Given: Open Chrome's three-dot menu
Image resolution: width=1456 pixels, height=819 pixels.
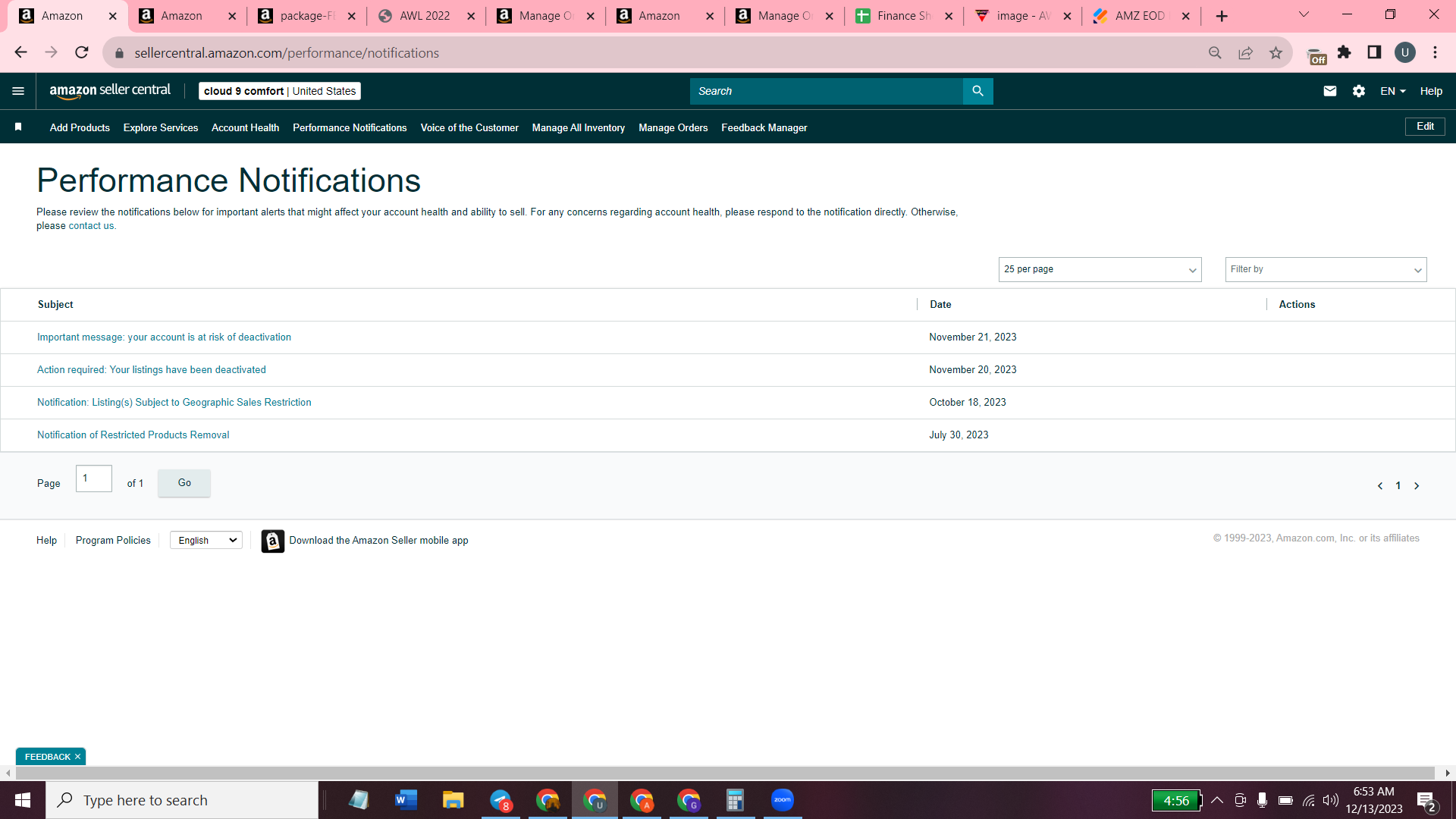Looking at the screenshot, I should [x=1436, y=52].
